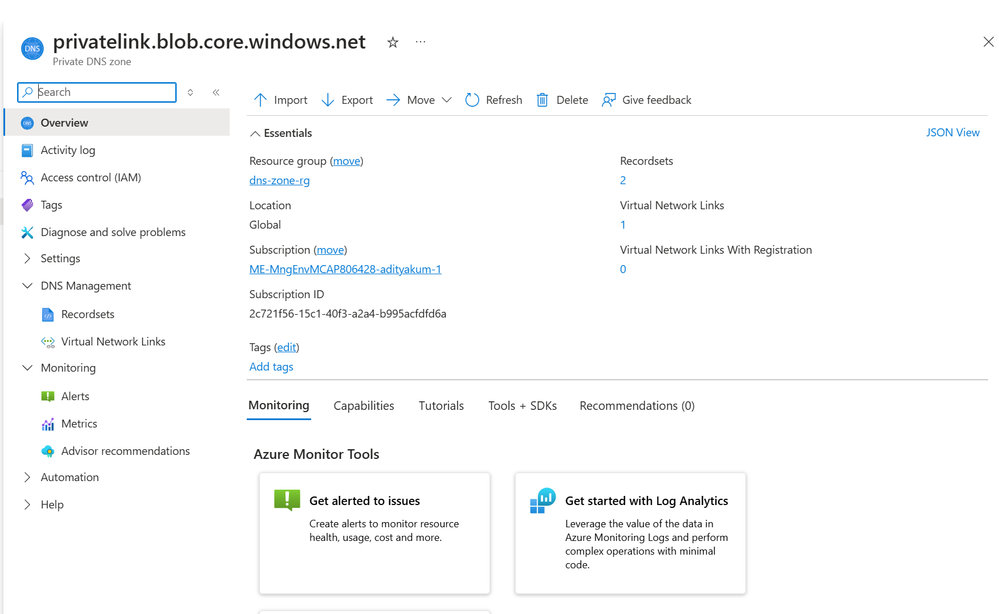Open Give feedback from the toolbar

click(646, 100)
